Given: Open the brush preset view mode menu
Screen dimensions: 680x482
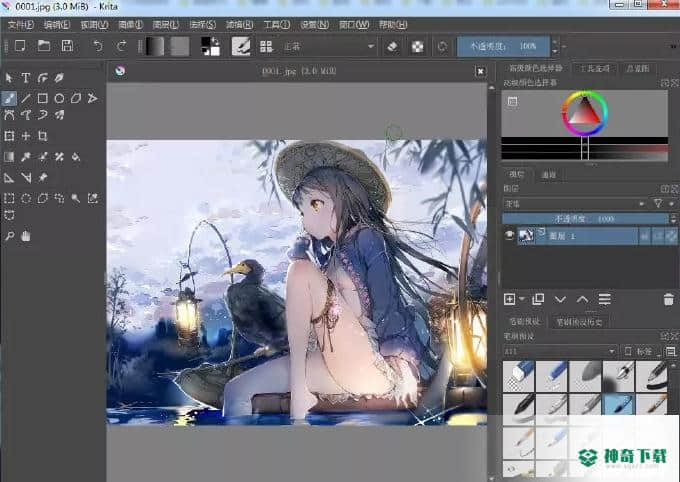Looking at the screenshot, I should pos(671,351).
